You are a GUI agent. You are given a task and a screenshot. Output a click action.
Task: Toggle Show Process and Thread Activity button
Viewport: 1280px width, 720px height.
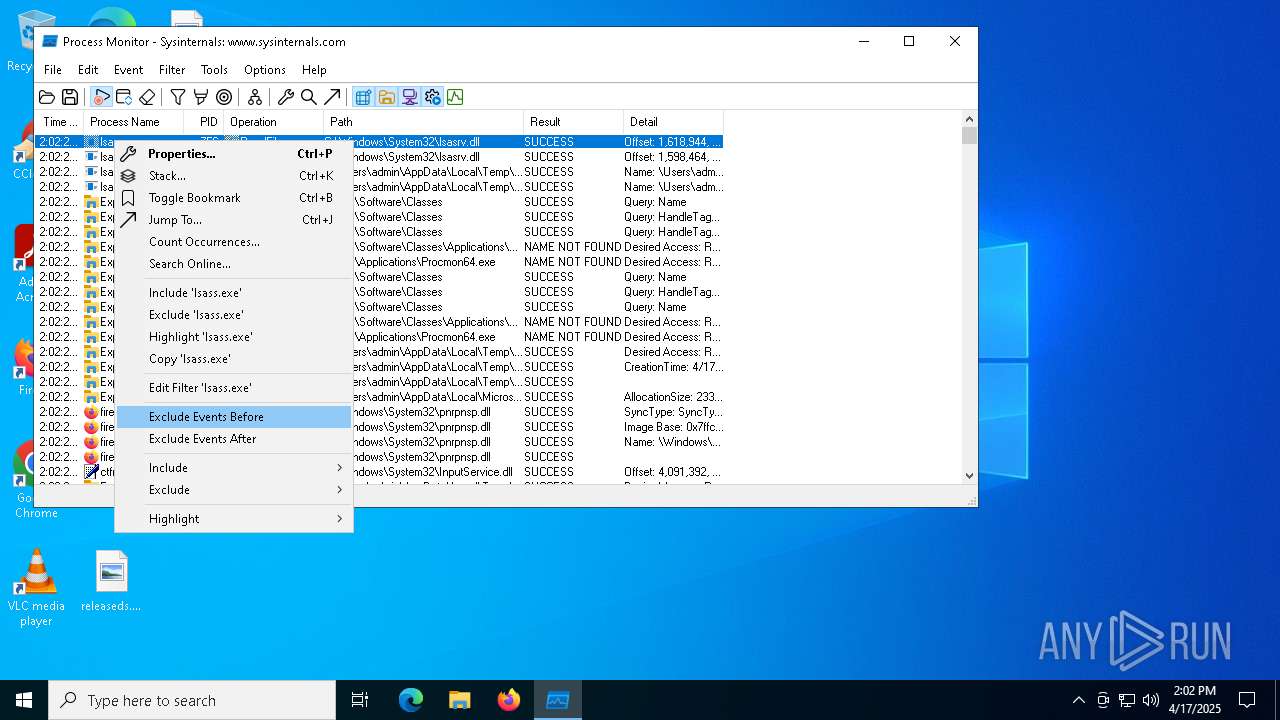tap(432, 97)
